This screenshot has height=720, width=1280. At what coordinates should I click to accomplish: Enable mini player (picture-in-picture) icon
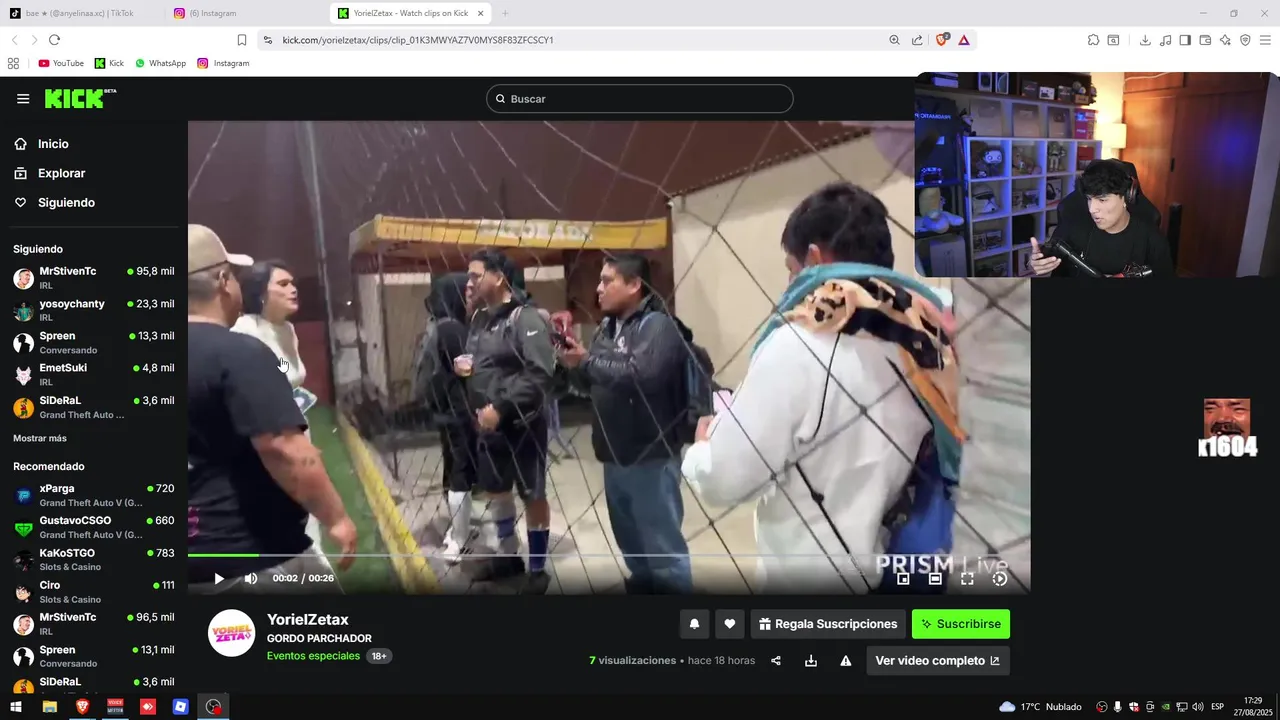tap(903, 578)
